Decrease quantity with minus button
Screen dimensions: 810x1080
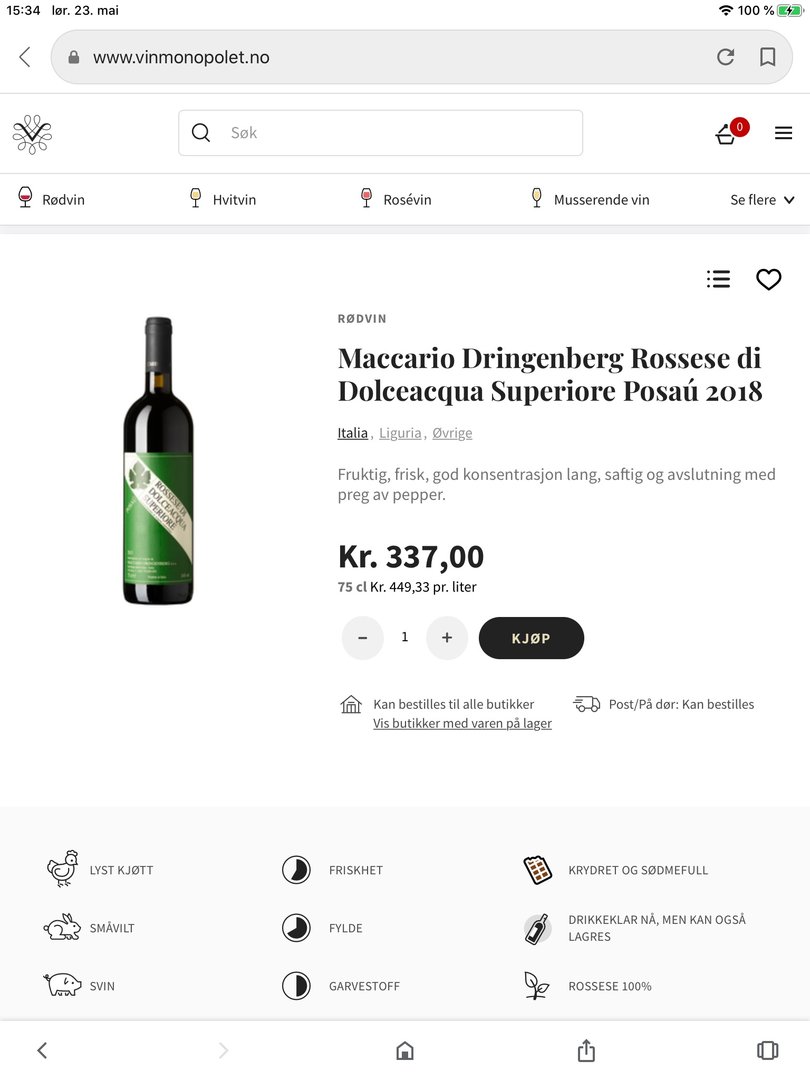pos(363,638)
